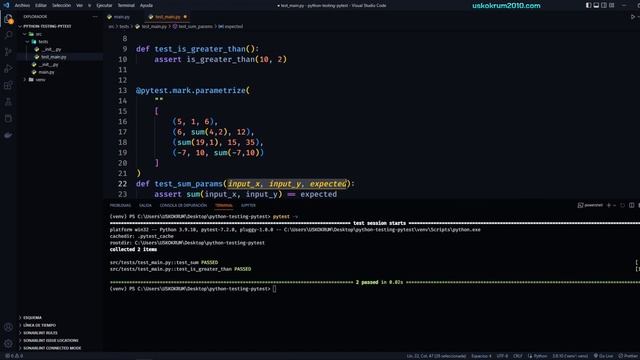
Task: Open the Selección menu
Action: [61, 5]
